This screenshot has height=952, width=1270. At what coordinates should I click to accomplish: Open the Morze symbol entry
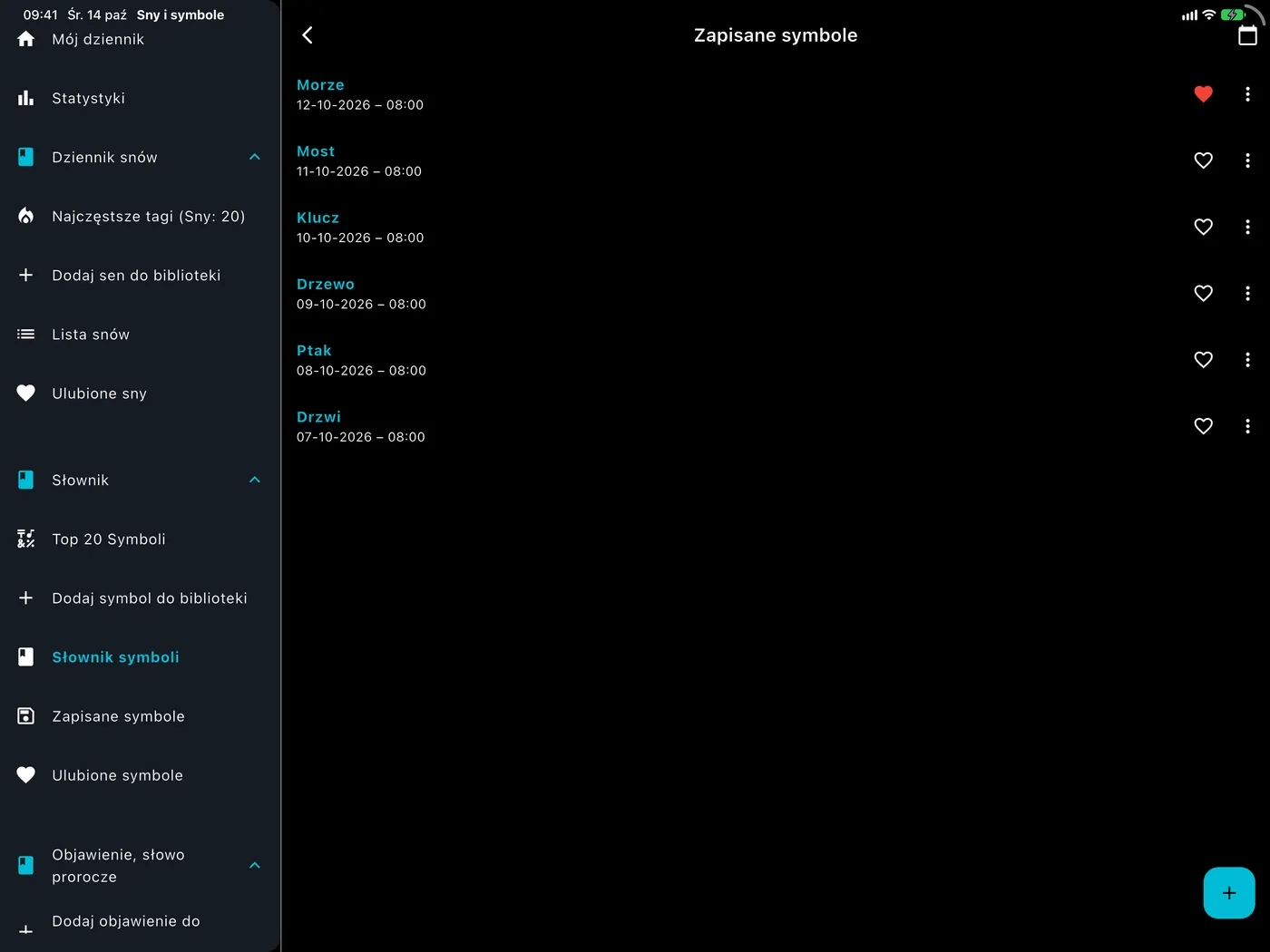(x=735, y=94)
